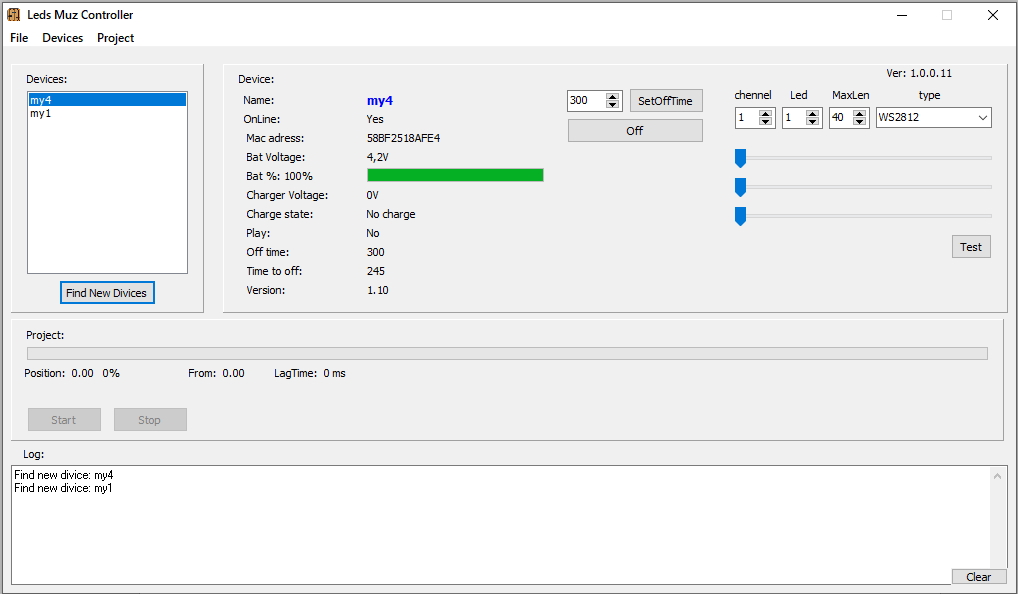This screenshot has height=594, width=1018.
Task: Increment the chennel number spinner
Action: [766, 113]
